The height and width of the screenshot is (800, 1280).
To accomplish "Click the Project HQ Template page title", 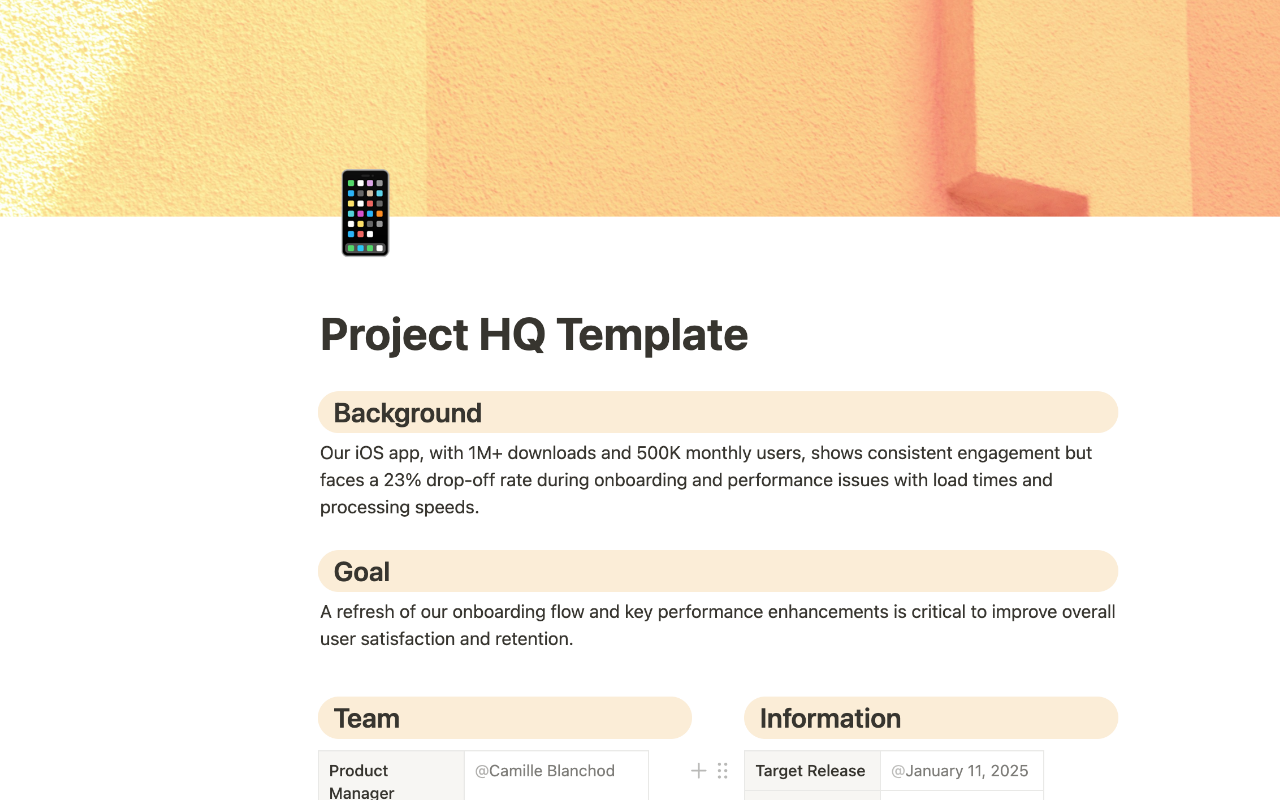I will coord(534,334).
